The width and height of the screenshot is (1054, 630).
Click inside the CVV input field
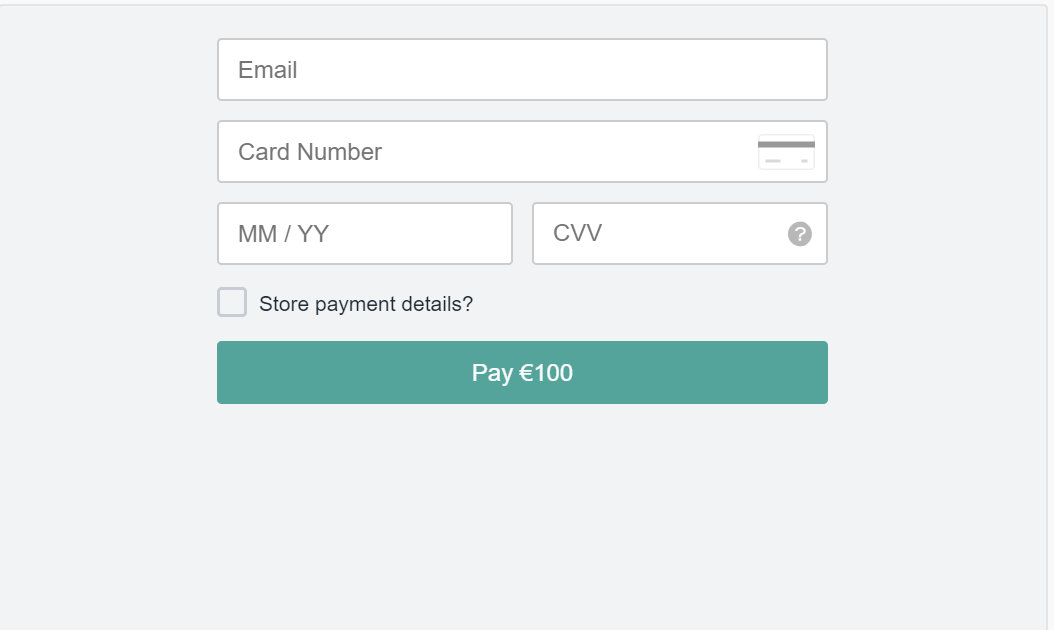(660, 234)
